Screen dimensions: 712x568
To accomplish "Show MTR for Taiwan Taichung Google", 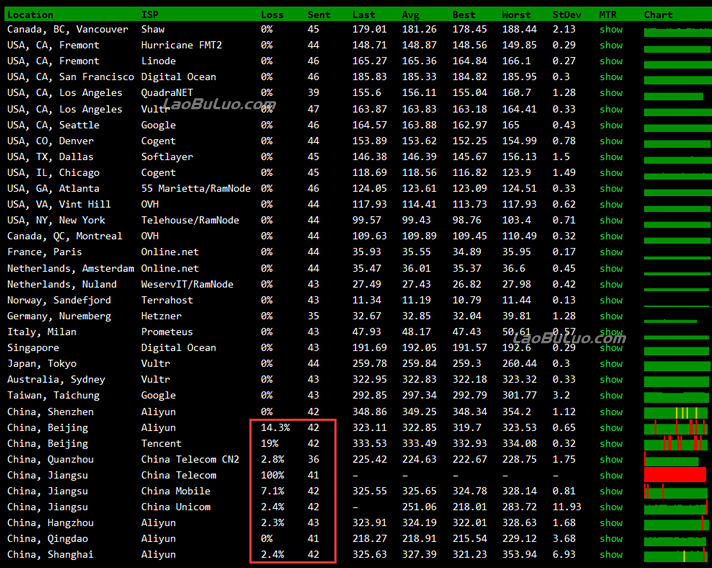I will pyautogui.click(x=611, y=396).
